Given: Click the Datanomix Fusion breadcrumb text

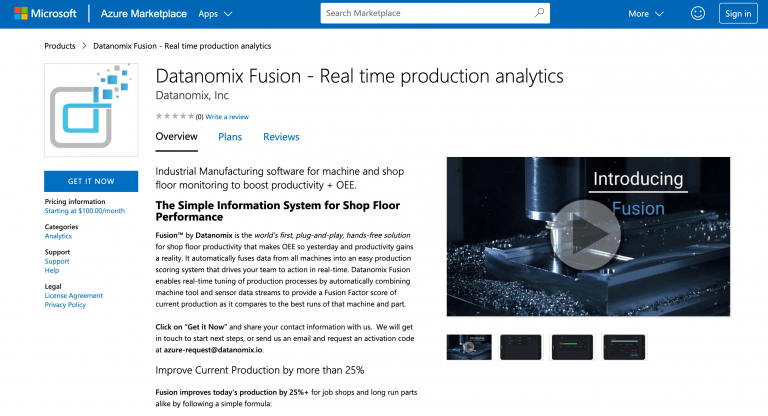Looking at the screenshot, I should (182, 46).
